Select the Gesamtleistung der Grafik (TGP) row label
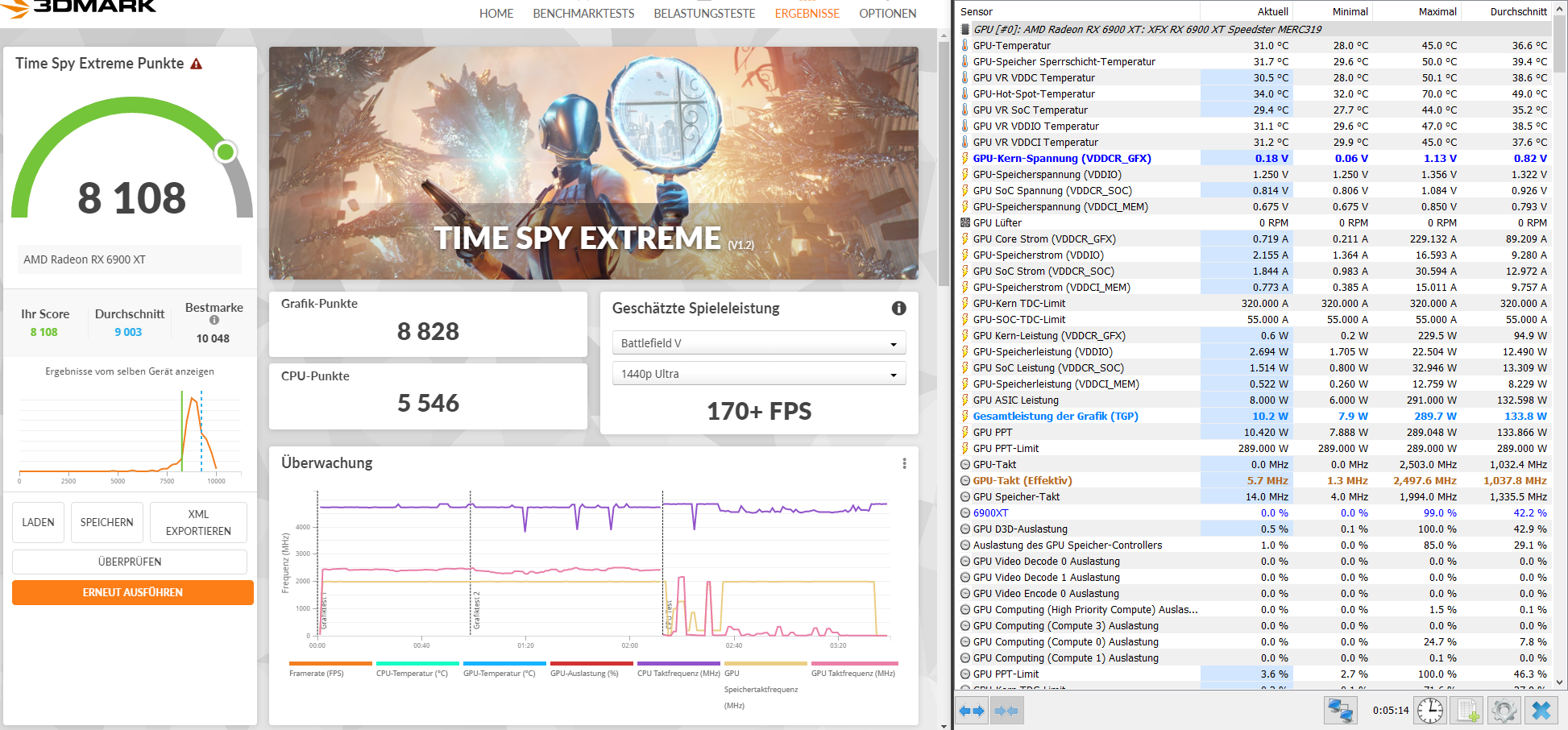This screenshot has height=730, width=1568. coord(1056,416)
